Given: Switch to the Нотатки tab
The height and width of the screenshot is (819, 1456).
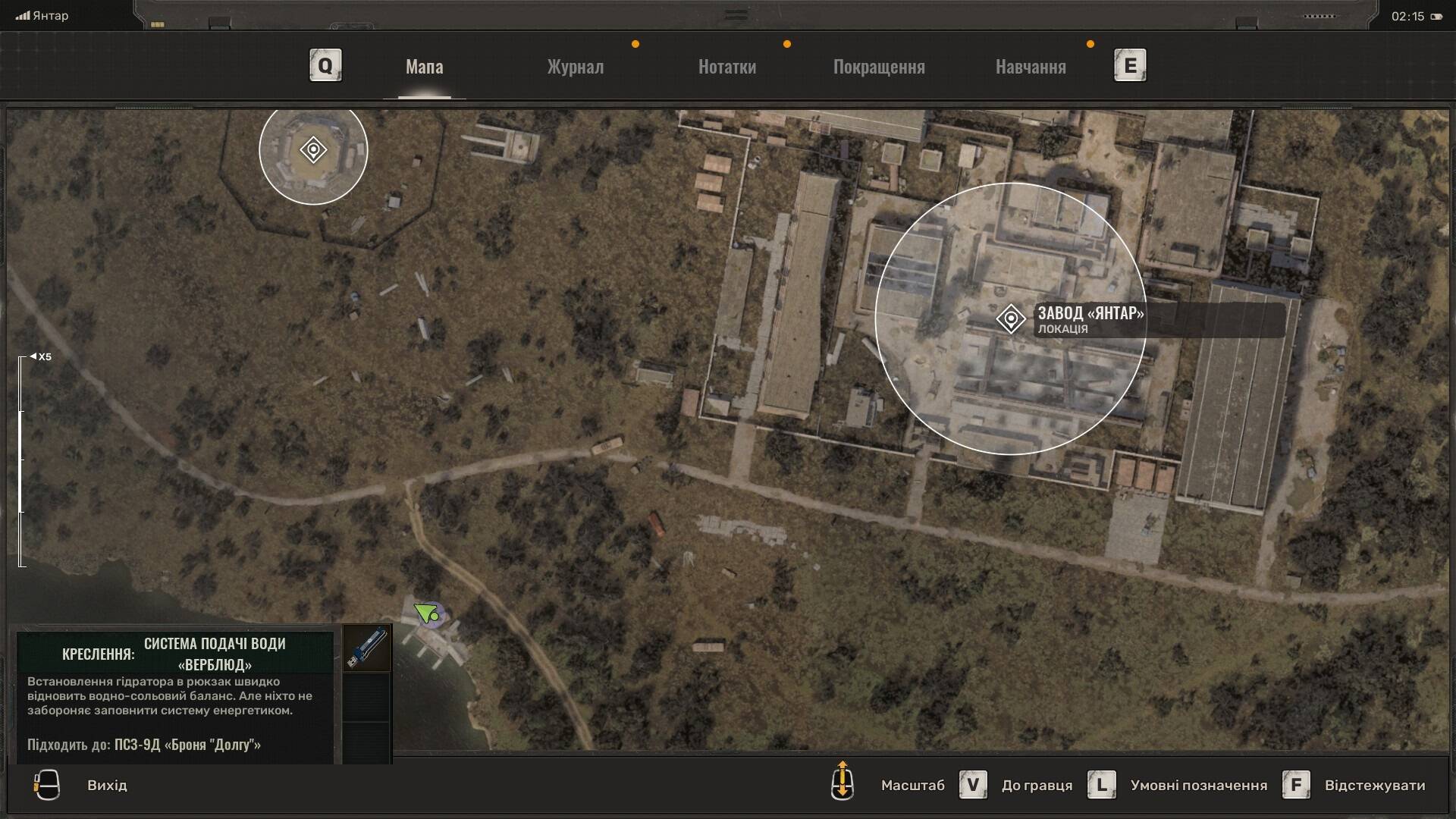Looking at the screenshot, I should pyautogui.click(x=726, y=67).
